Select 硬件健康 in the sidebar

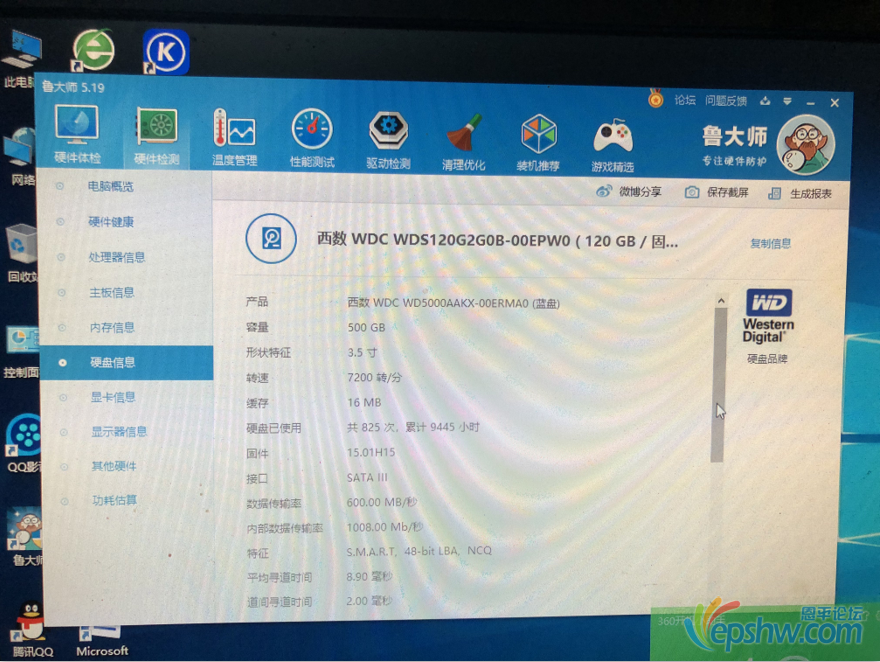tap(111, 222)
